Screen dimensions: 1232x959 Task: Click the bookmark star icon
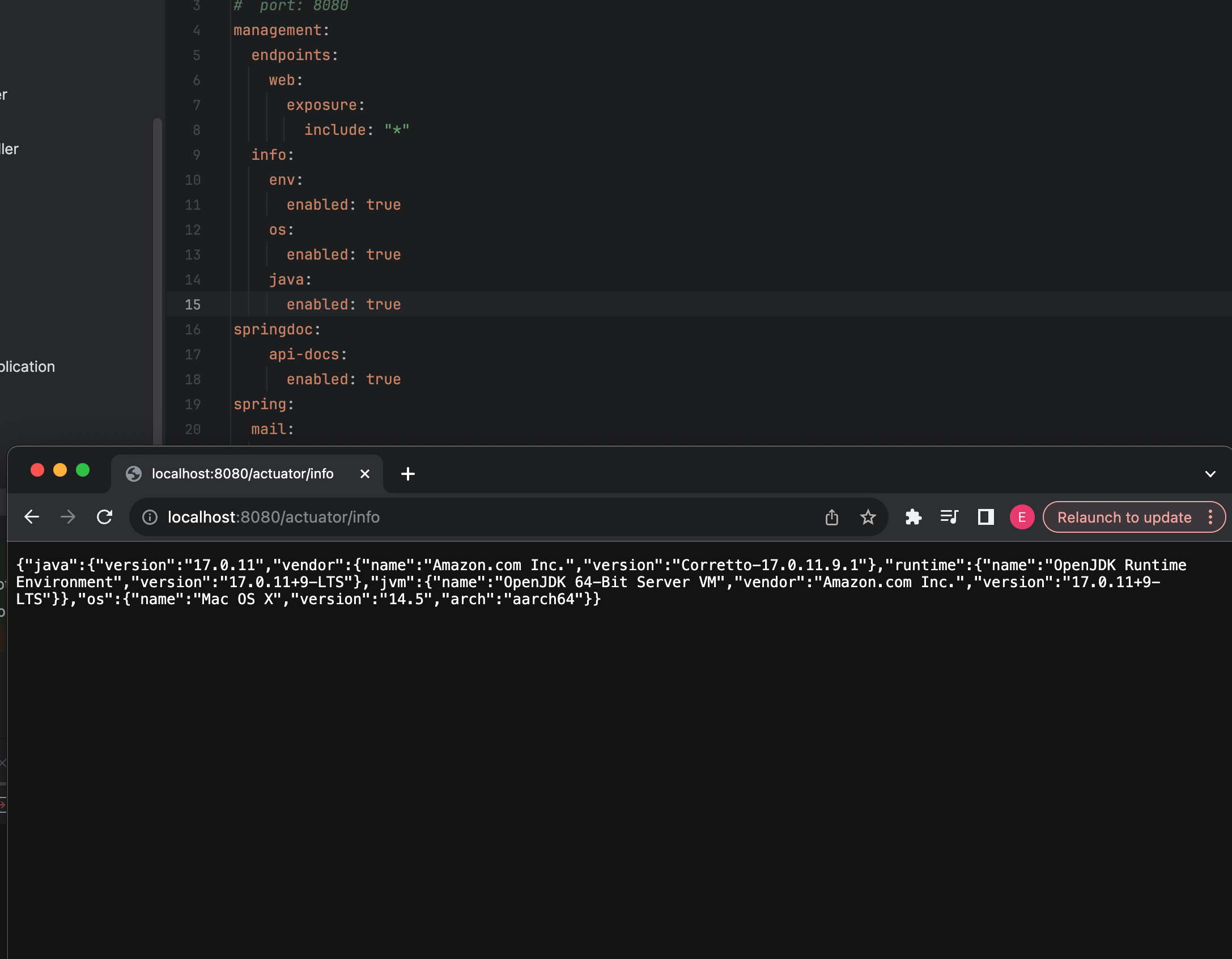tap(868, 517)
